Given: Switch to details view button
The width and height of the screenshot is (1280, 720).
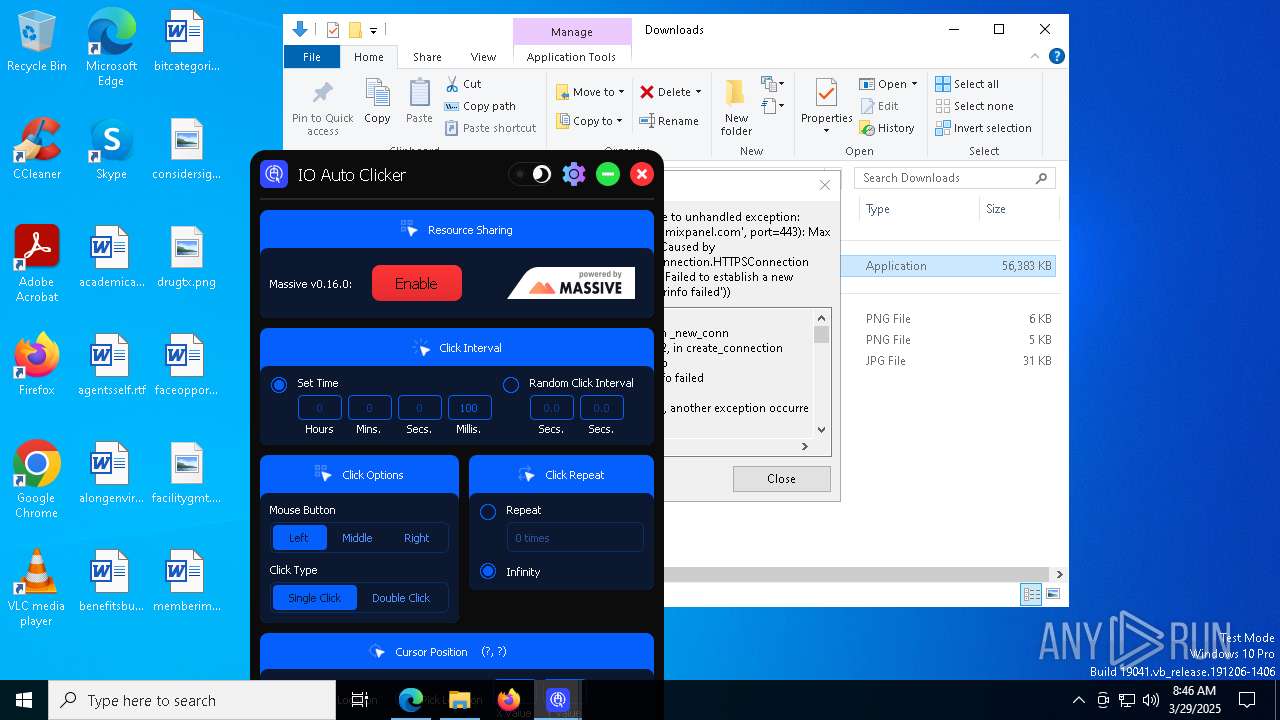Looking at the screenshot, I should (x=1031, y=594).
